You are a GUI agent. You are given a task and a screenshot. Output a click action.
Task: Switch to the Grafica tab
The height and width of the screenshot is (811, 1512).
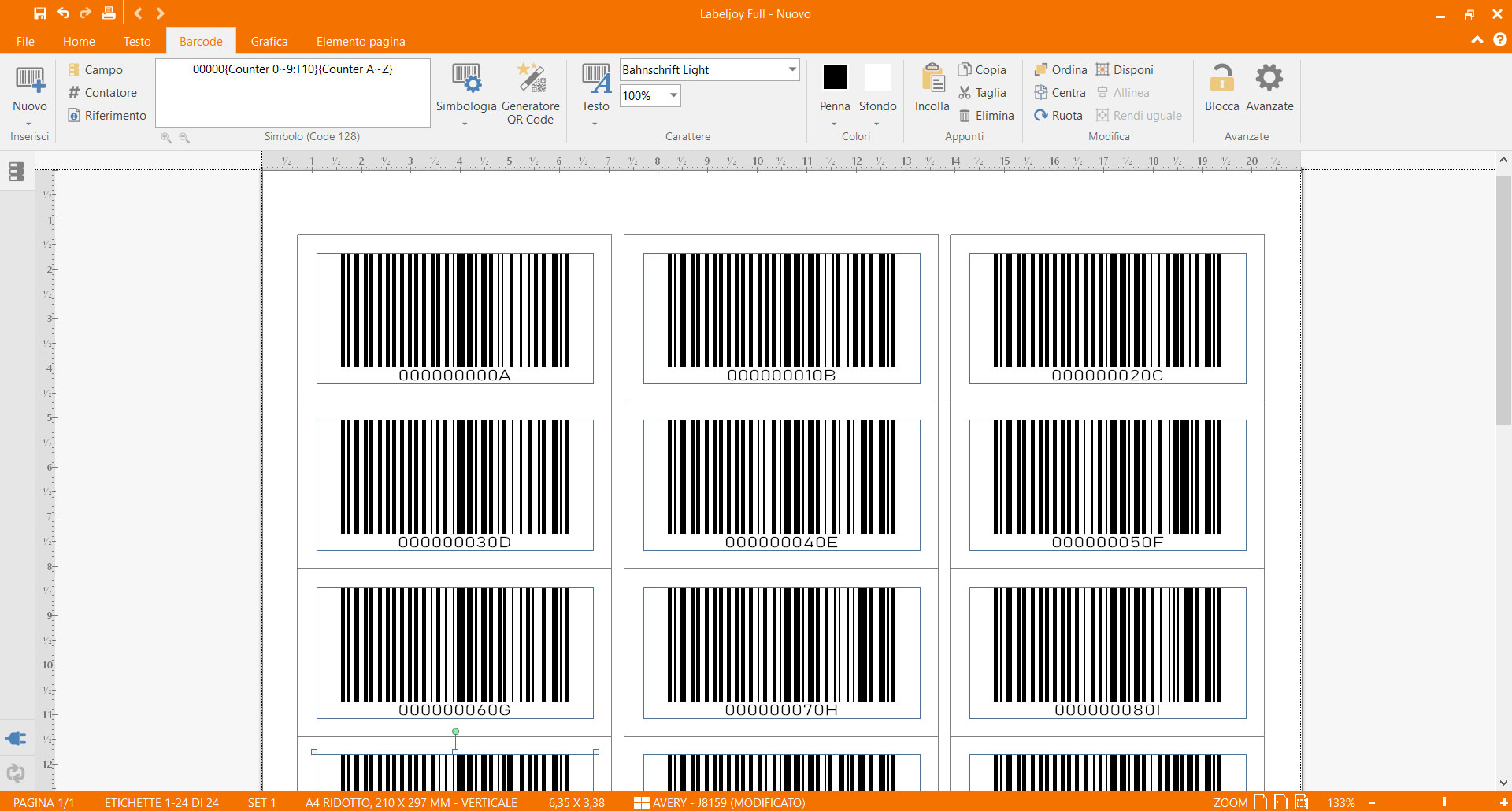coord(269,41)
